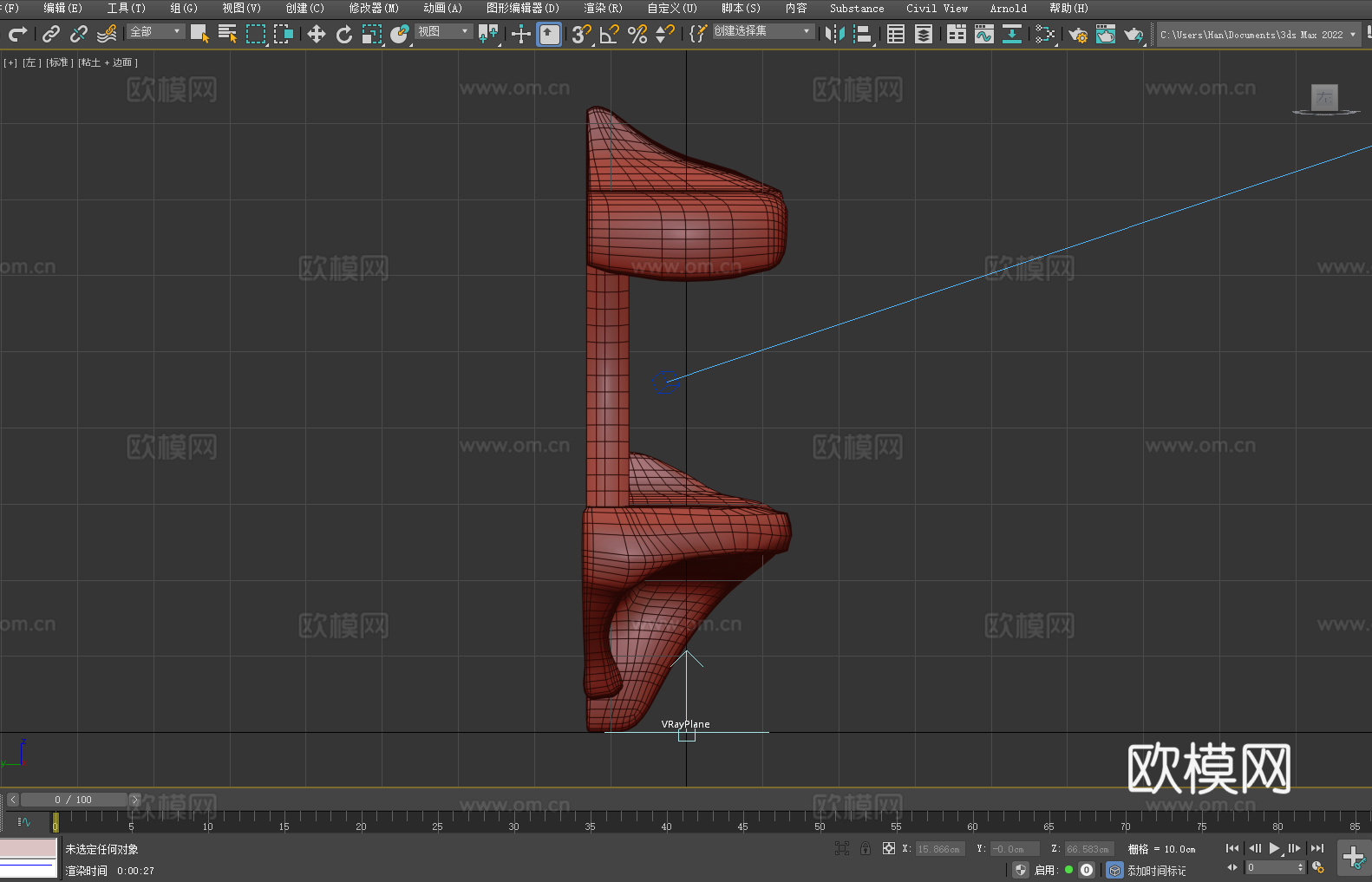Screen dimensions: 1372x882
Task: Click the Bind to Space Warp icon
Action: [107, 34]
